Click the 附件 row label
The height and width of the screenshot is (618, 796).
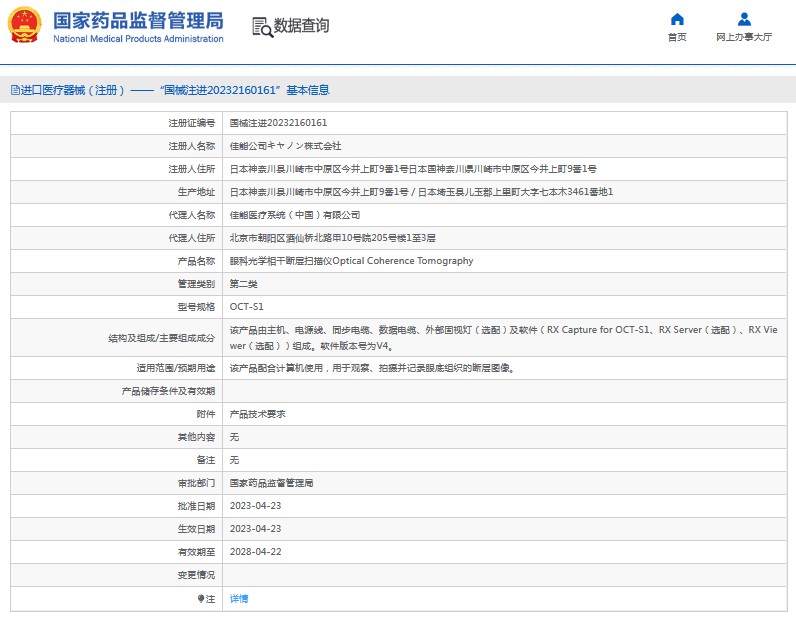[206, 414]
